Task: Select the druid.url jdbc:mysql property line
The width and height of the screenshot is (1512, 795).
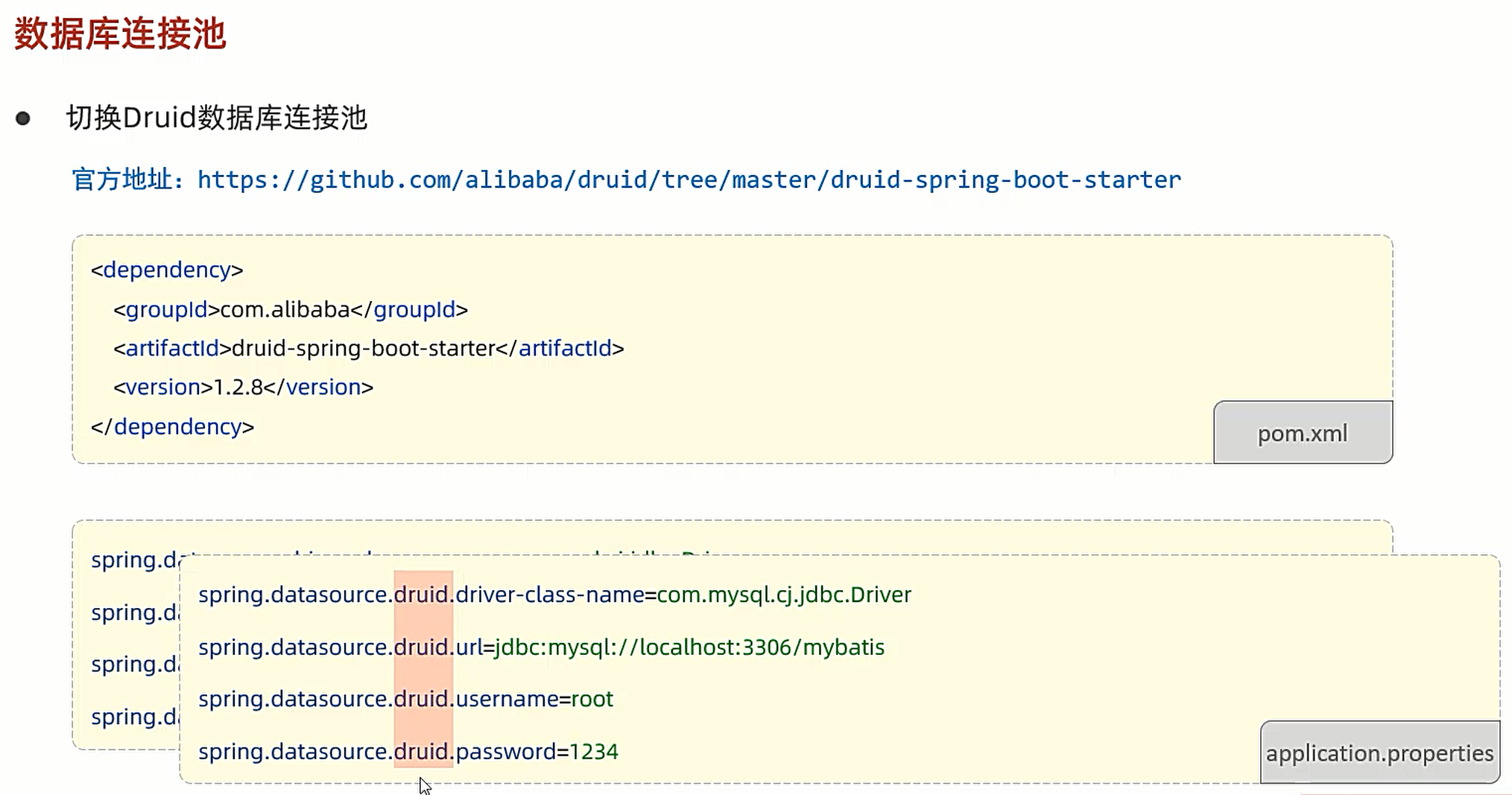Action: click(x=542, y=647)
